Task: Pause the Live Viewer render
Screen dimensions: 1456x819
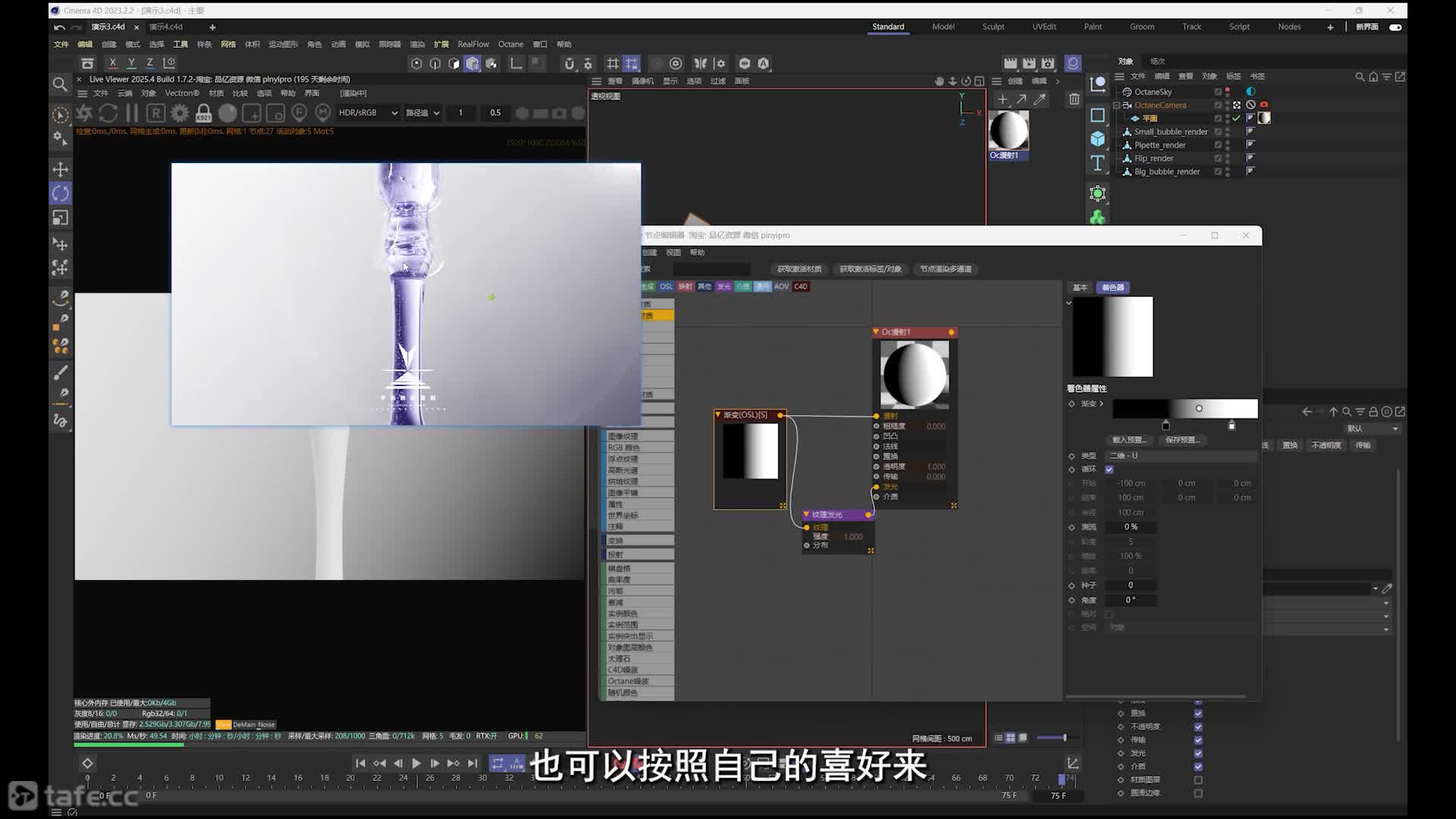Action: (x=132, y=113)
